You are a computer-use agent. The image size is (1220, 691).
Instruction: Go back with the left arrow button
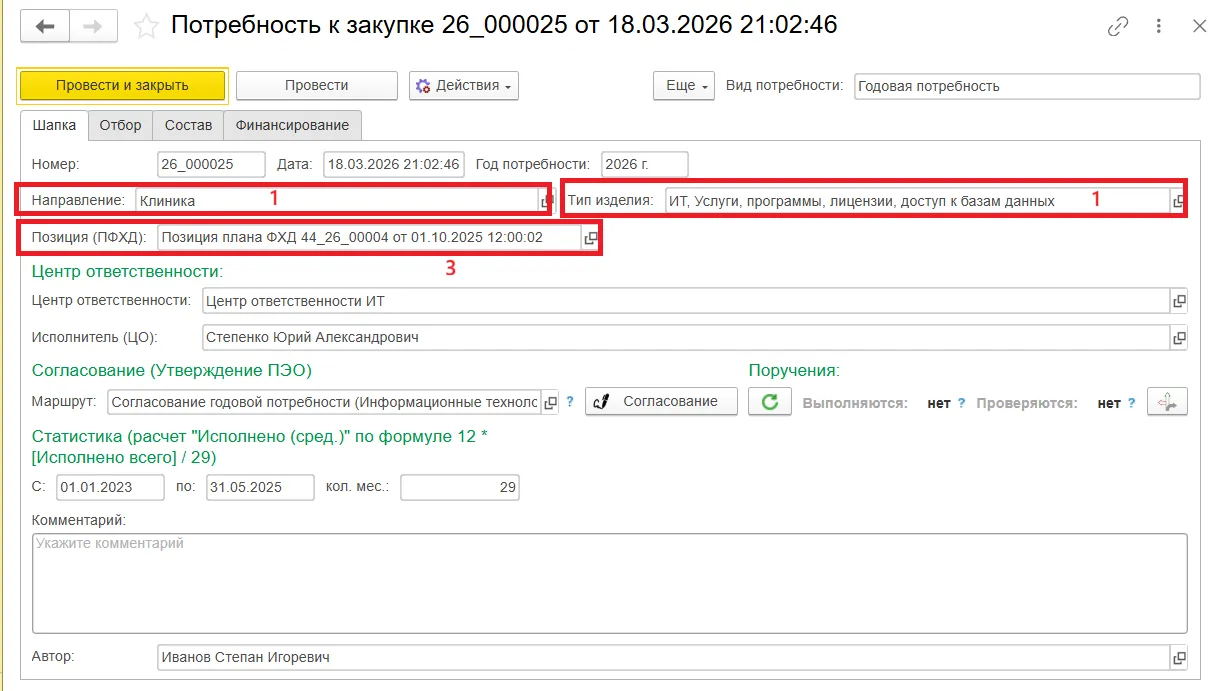pyautogui.click(x=46, y=26)
